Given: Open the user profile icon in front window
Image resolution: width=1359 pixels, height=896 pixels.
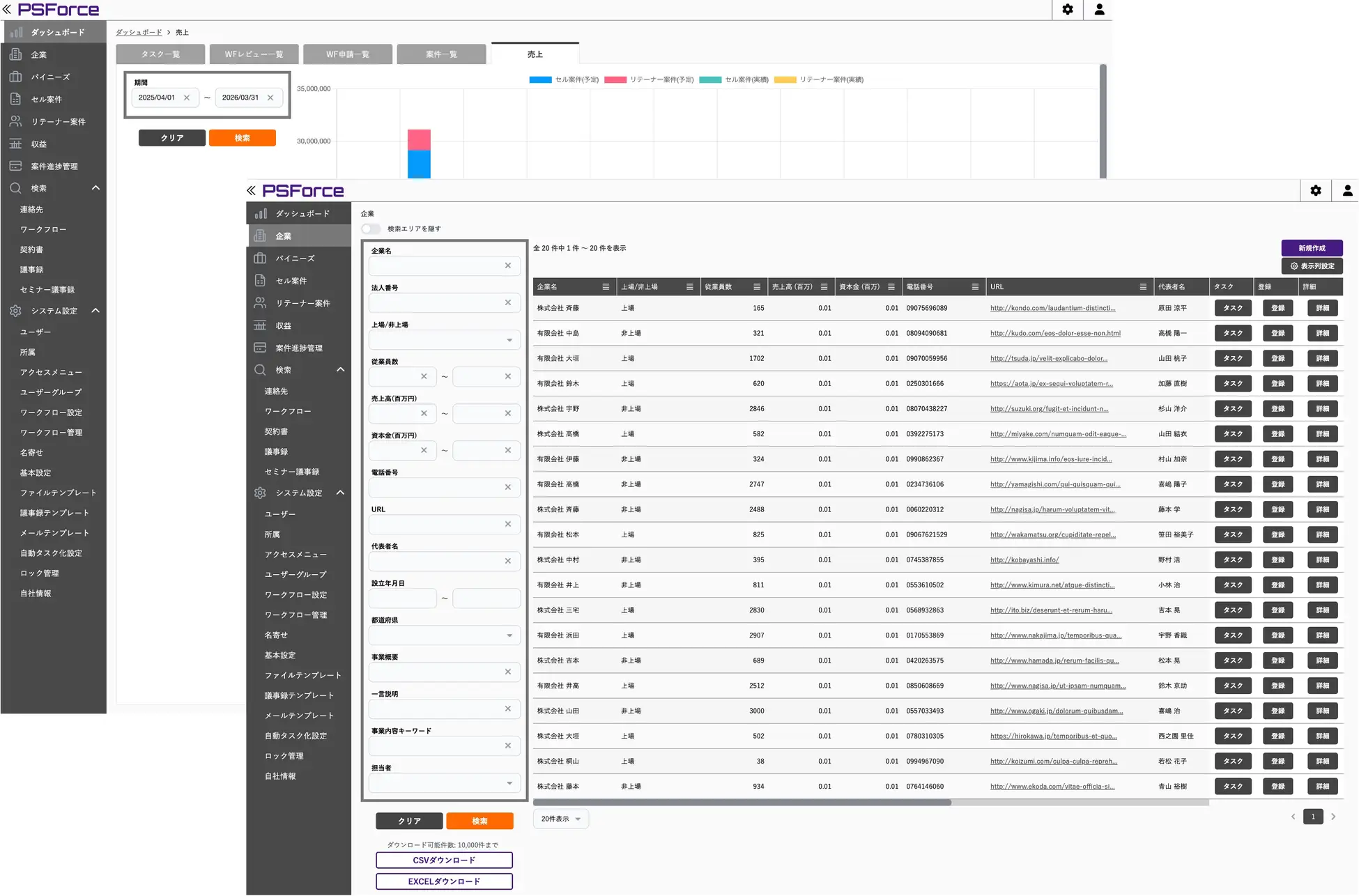Looking at the screenshot, I should (x=1346, y=190).
